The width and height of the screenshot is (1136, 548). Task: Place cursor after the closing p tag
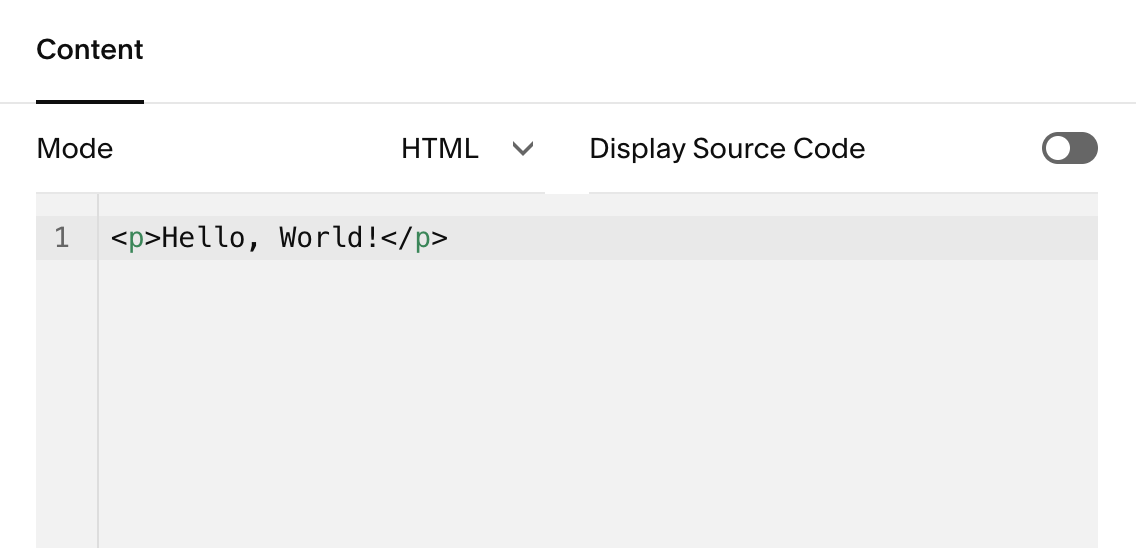[450, 238]
